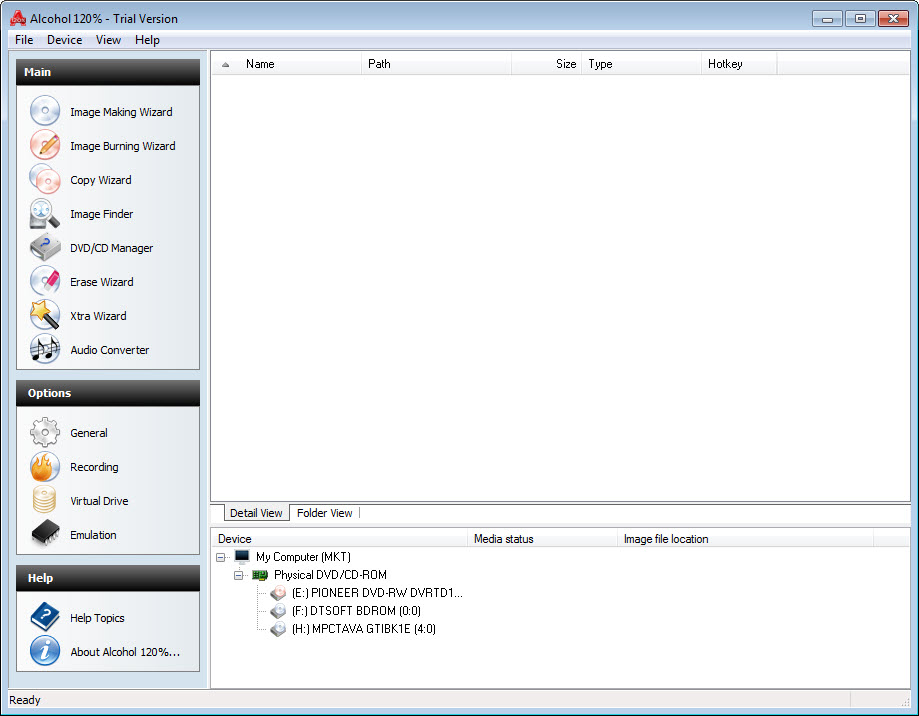The width and height of the screenshot is (919, 716).
Task: Select the (H:) MPCTAVA GTIBK1E drive
Action: pyautogui.click(x=363, y=629)
